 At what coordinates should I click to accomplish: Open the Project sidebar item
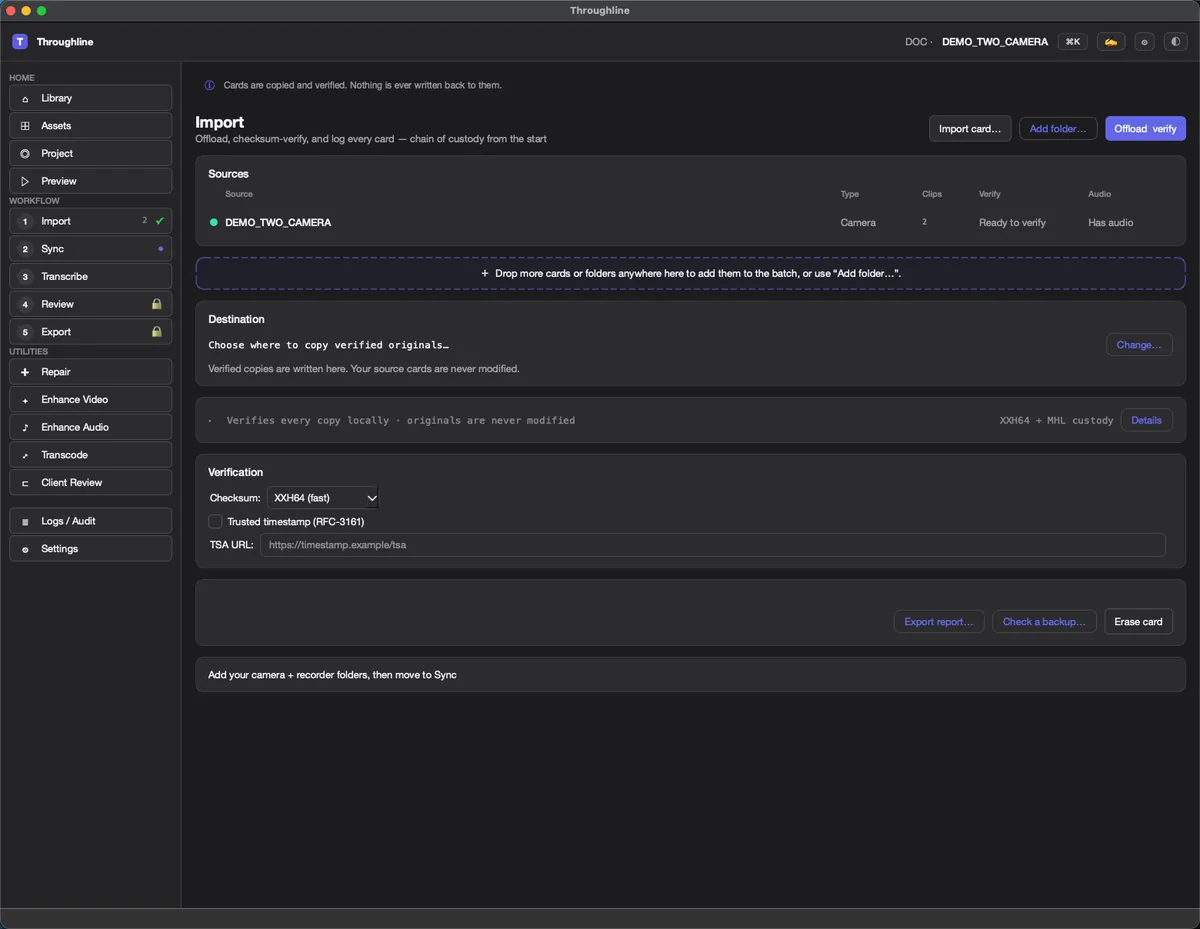(91, 153)
